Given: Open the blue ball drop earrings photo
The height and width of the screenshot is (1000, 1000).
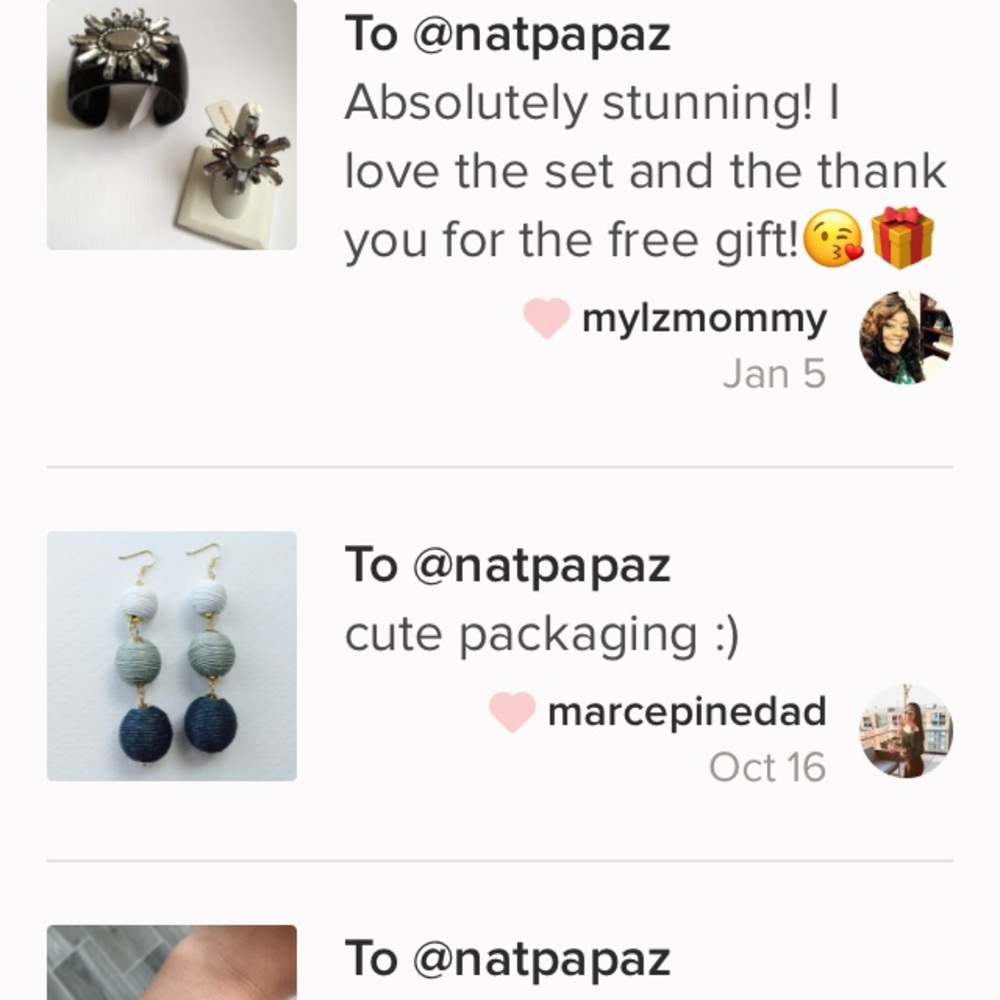Looking at the screenshot, I should tap(172, 656).
